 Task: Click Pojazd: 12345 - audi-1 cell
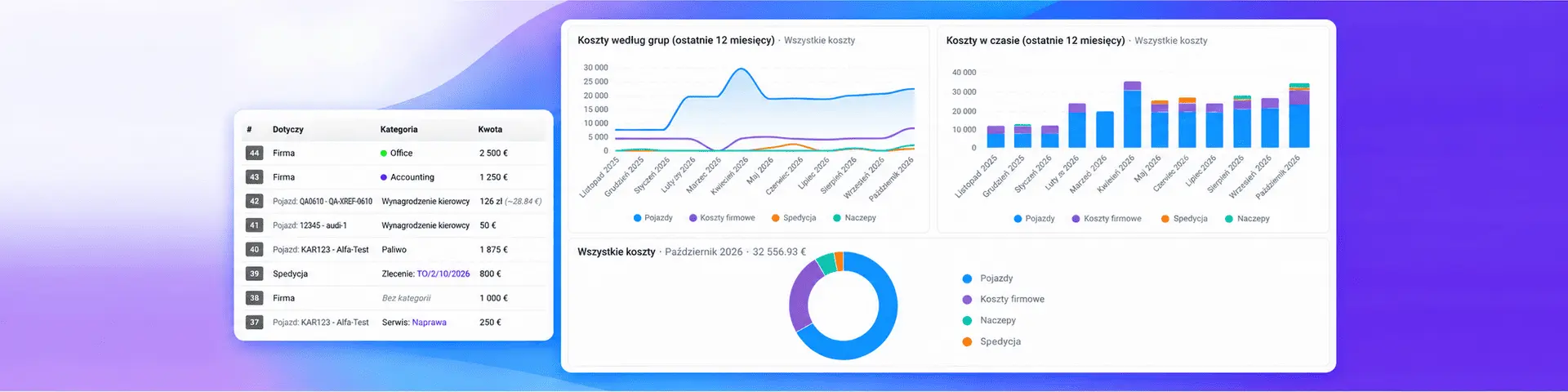tap(310, 225)
